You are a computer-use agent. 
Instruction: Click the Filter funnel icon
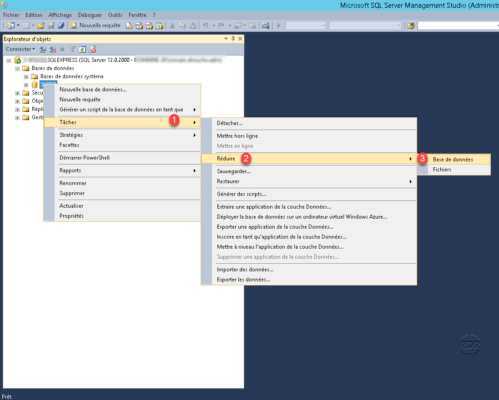(72, 49)
